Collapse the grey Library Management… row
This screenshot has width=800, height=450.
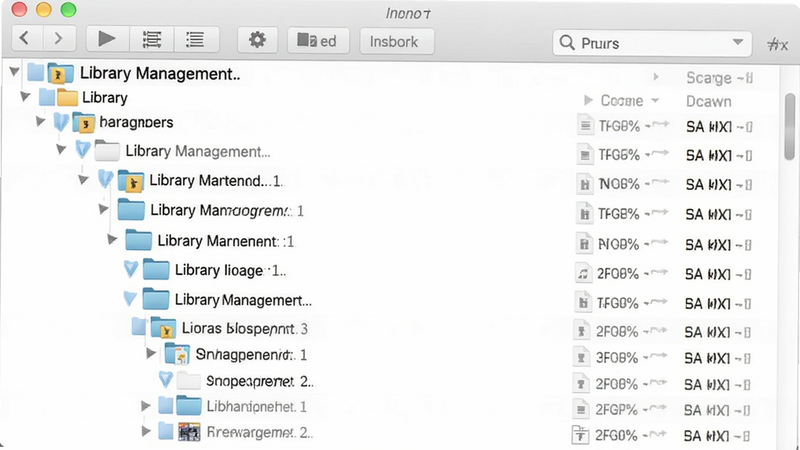tap(61, 149)
